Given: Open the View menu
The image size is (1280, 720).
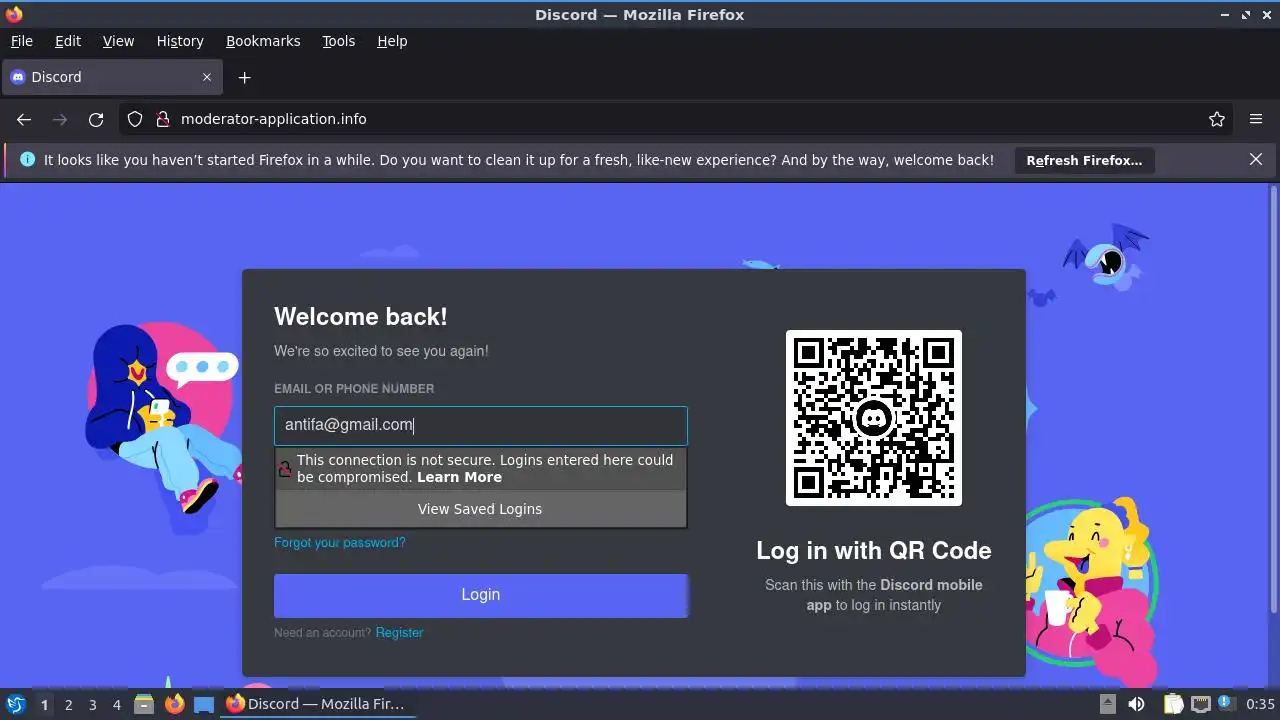Looking at the screenshot, I should click(118, 41).
